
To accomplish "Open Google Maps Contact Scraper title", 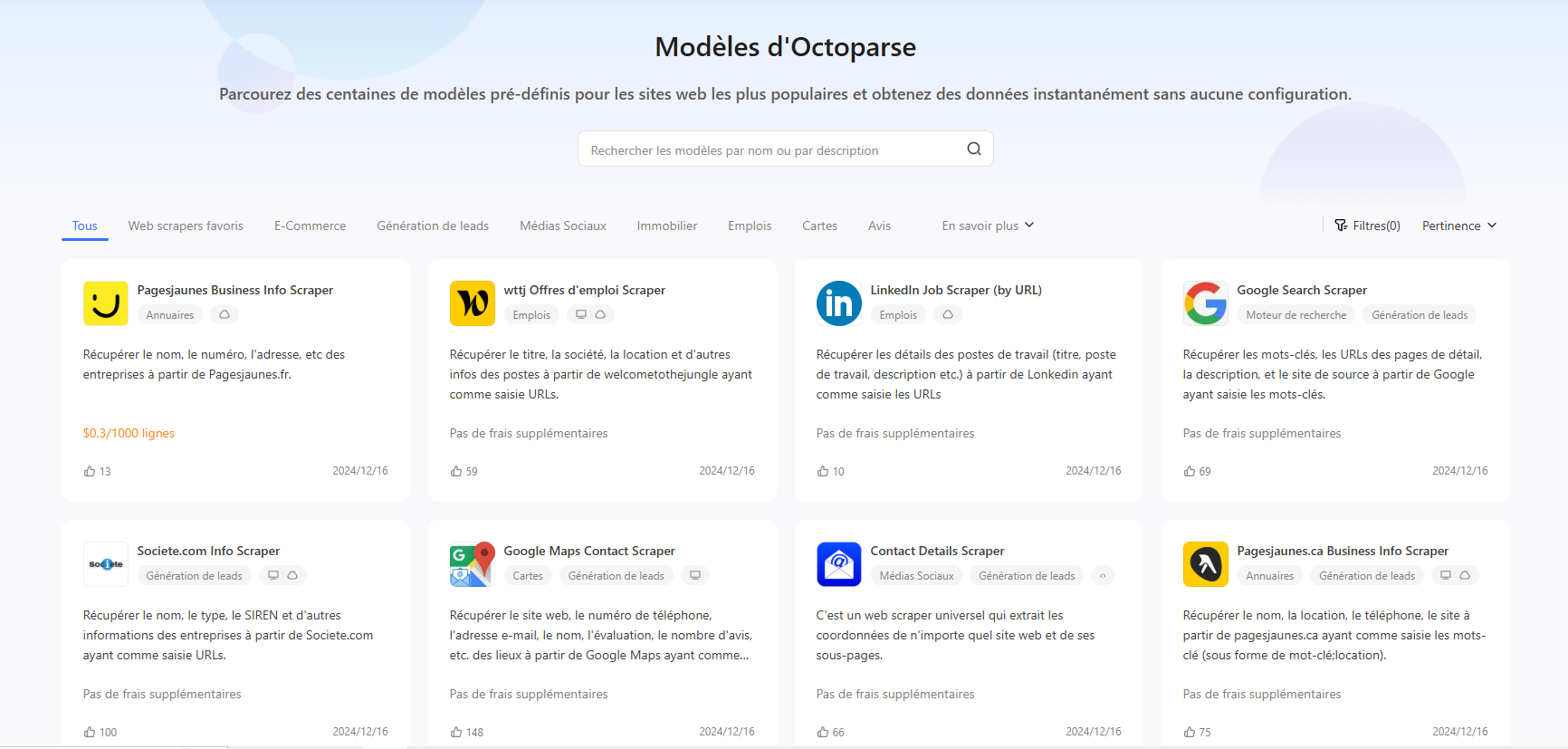I will click(x=589, y=551).
